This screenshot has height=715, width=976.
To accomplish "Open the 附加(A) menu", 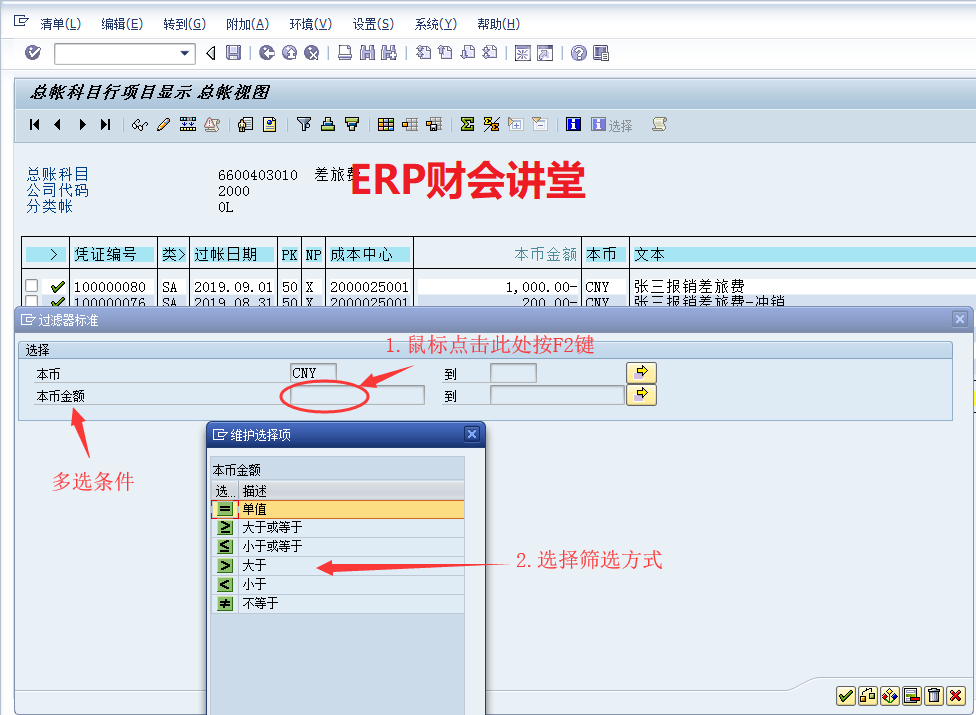I will point(247,24).
